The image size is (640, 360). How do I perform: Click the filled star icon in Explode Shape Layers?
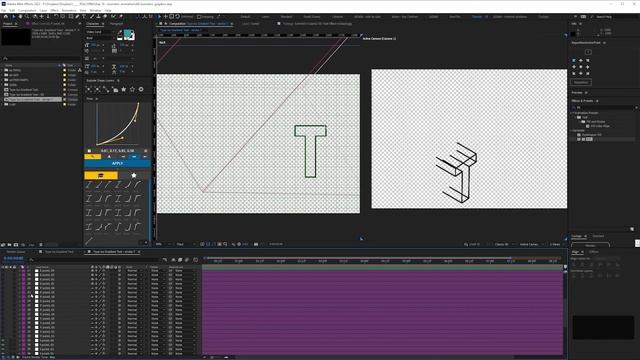point(124,89)
